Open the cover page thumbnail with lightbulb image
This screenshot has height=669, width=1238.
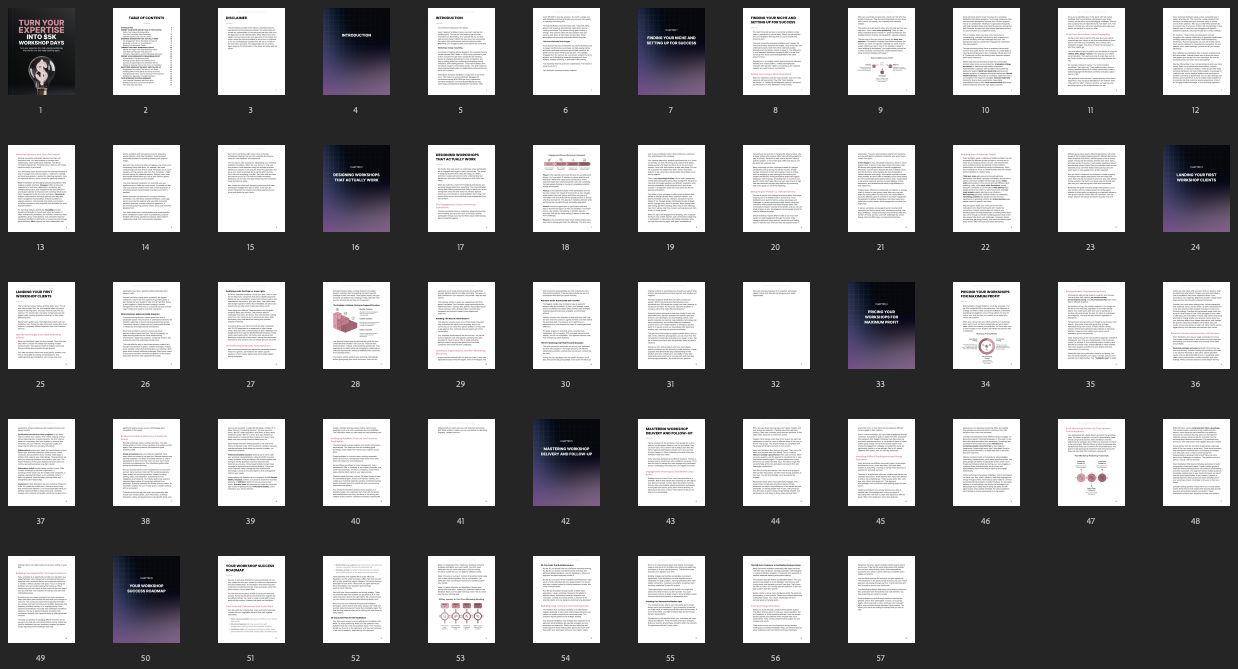click(x=41, y=52)
